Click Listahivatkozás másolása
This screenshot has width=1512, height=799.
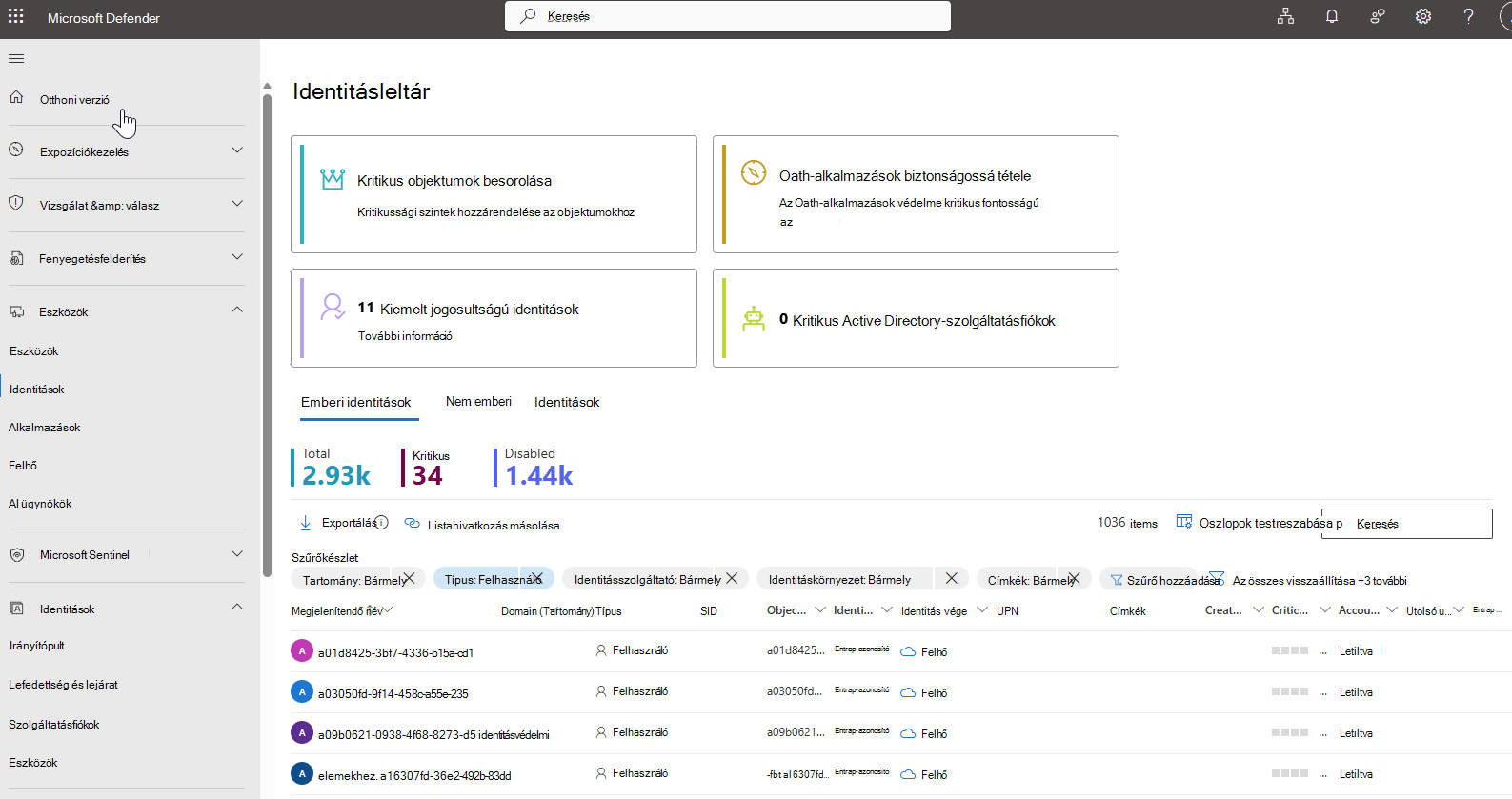coord(494,525)
